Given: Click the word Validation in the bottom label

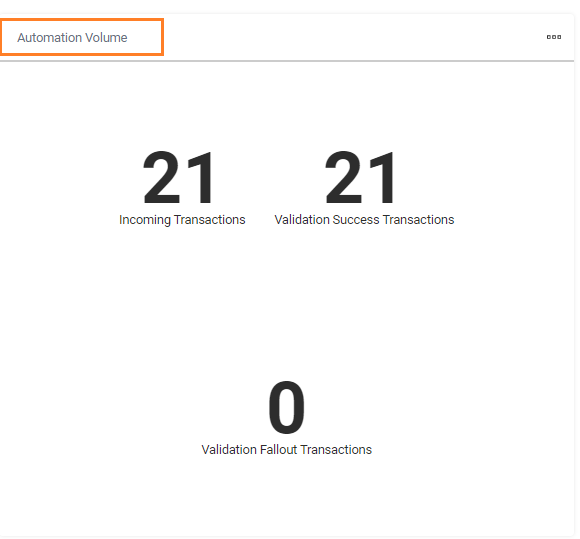Looking at the screenshot, I should point(229,450).
